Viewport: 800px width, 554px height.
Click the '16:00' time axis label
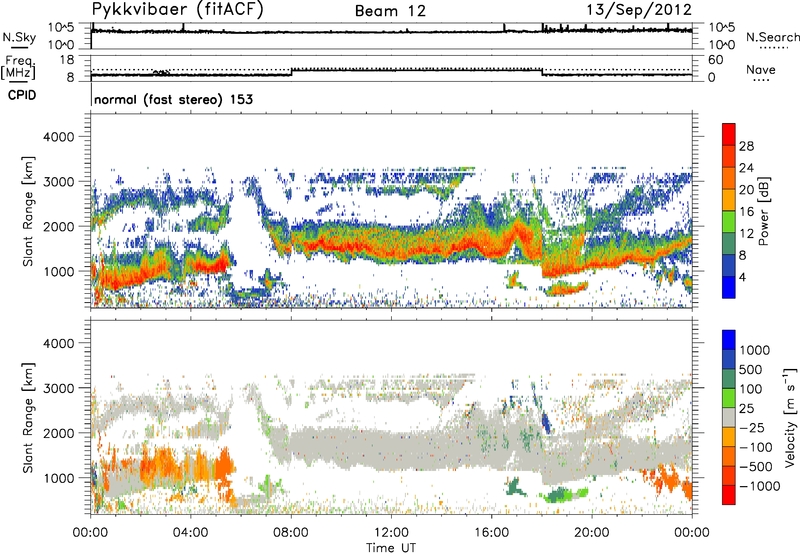click(491, 533)
